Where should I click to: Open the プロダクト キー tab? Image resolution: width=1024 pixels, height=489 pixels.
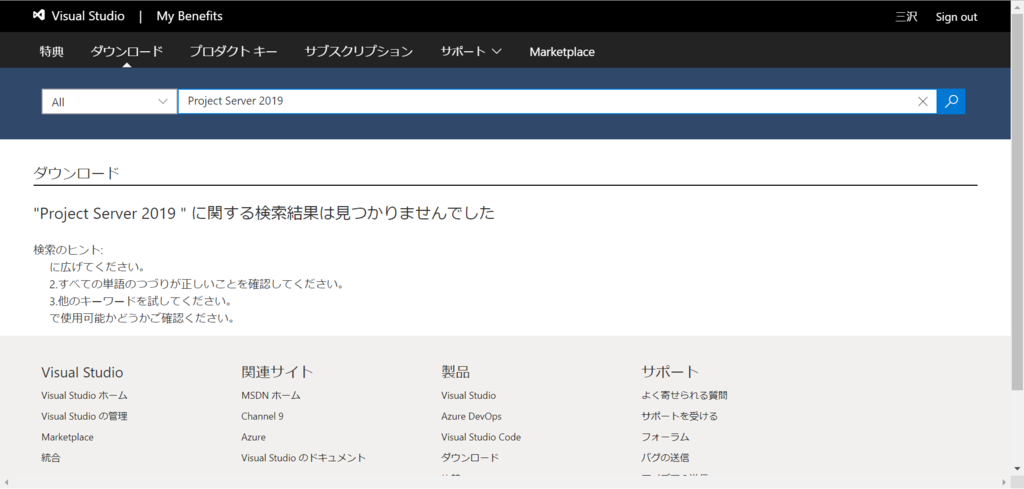[233, 52]
